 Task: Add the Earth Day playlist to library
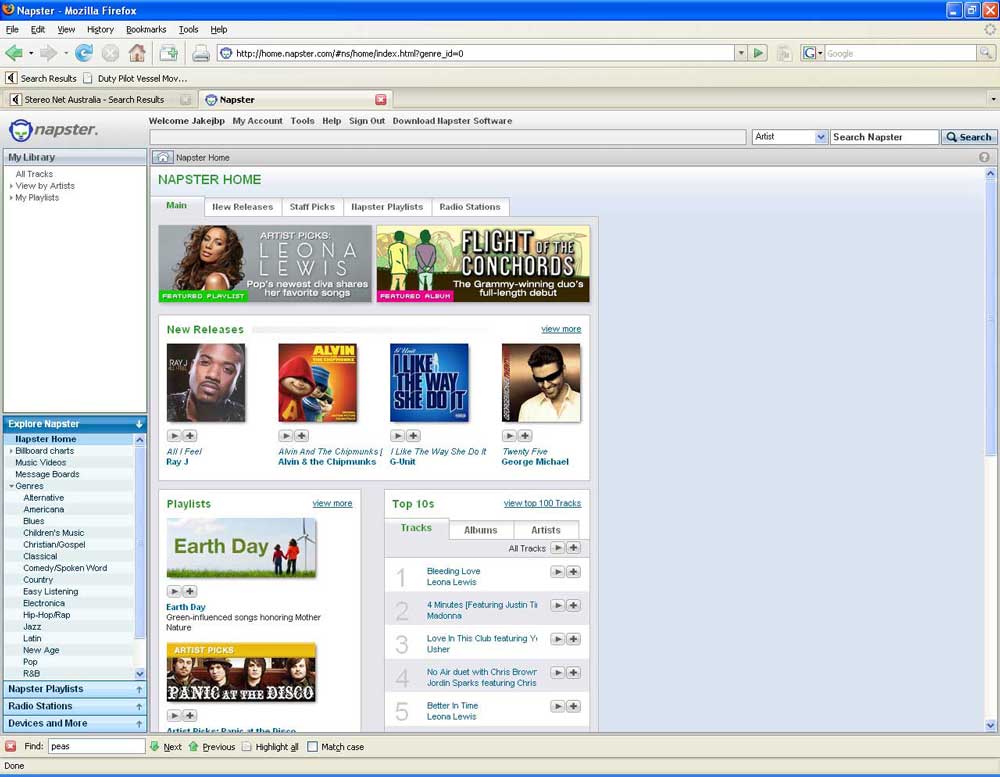click(189, 591)
